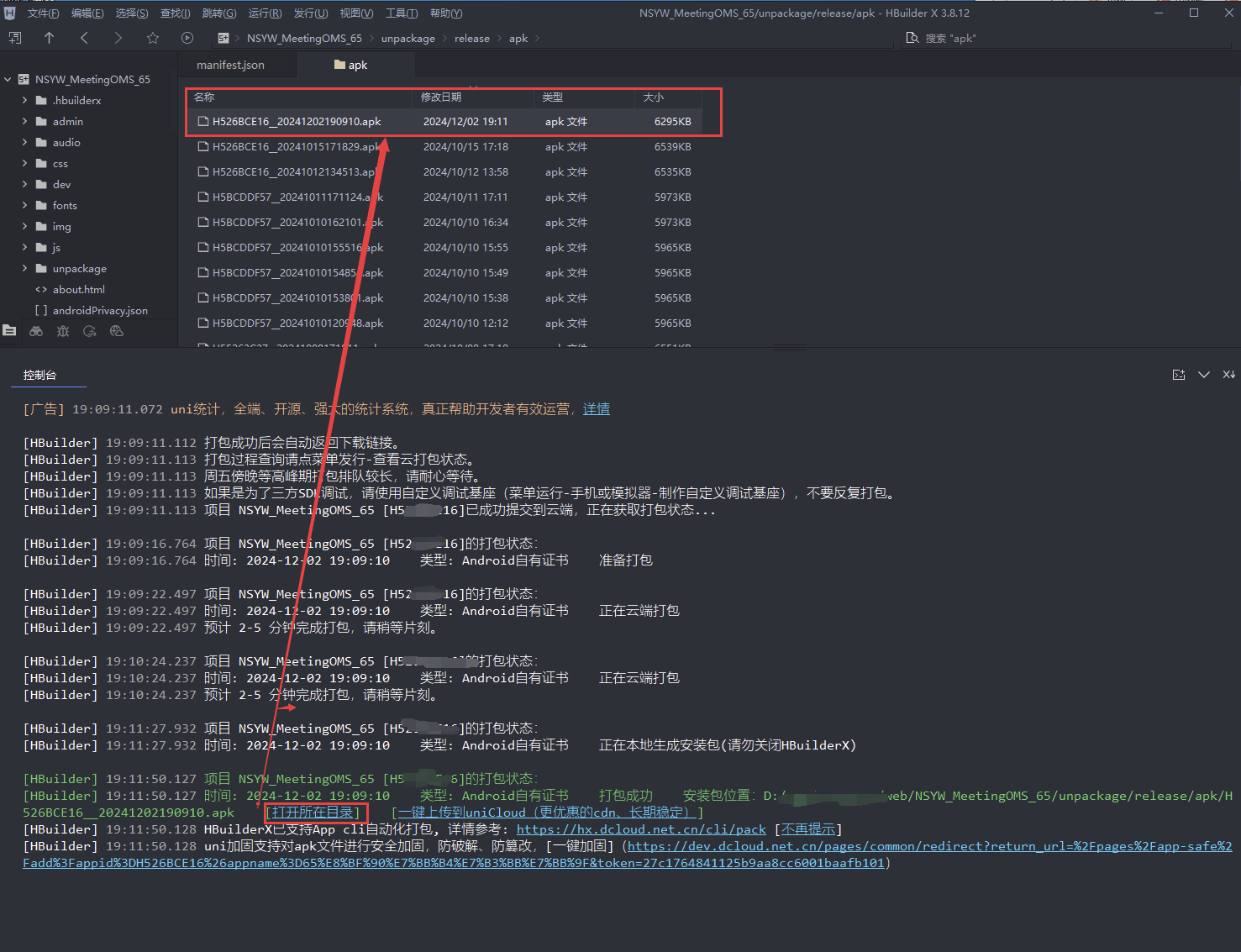Click the save file toolbar icon

14,38
